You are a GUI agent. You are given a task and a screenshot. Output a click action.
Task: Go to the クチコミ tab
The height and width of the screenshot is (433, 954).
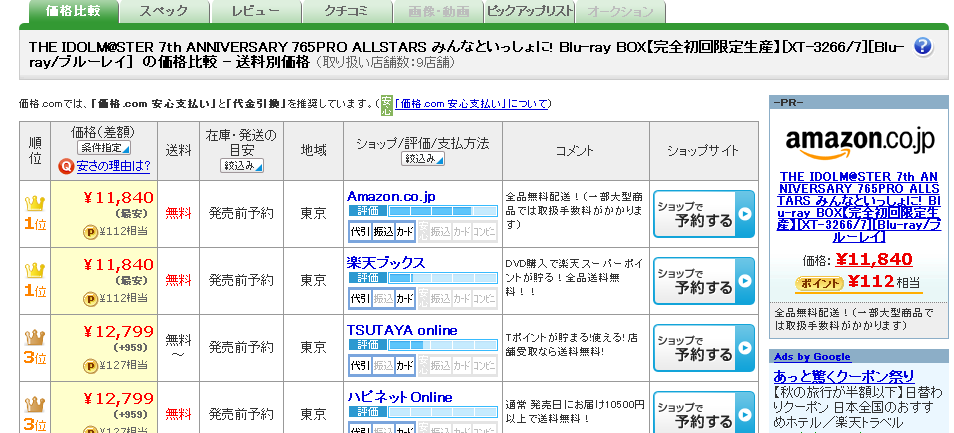coord(346,12)
